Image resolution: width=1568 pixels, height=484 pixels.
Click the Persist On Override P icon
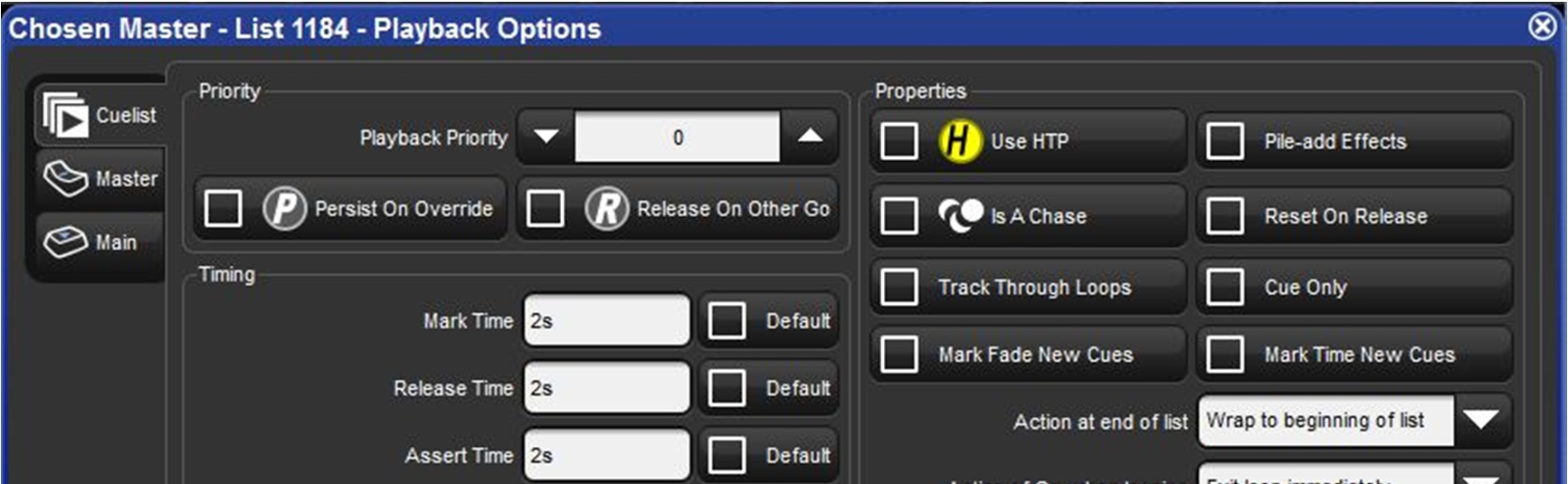click(x=284, y=209)
